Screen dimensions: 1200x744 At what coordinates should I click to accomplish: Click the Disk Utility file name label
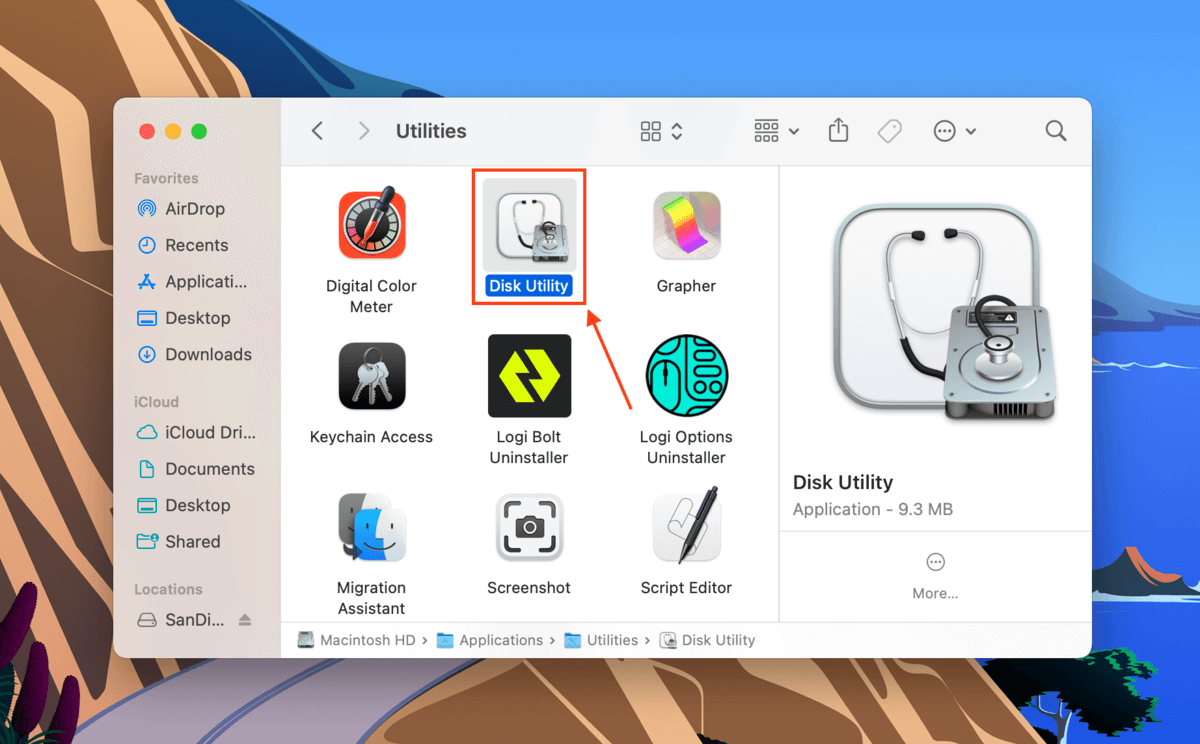coord(529,286)
